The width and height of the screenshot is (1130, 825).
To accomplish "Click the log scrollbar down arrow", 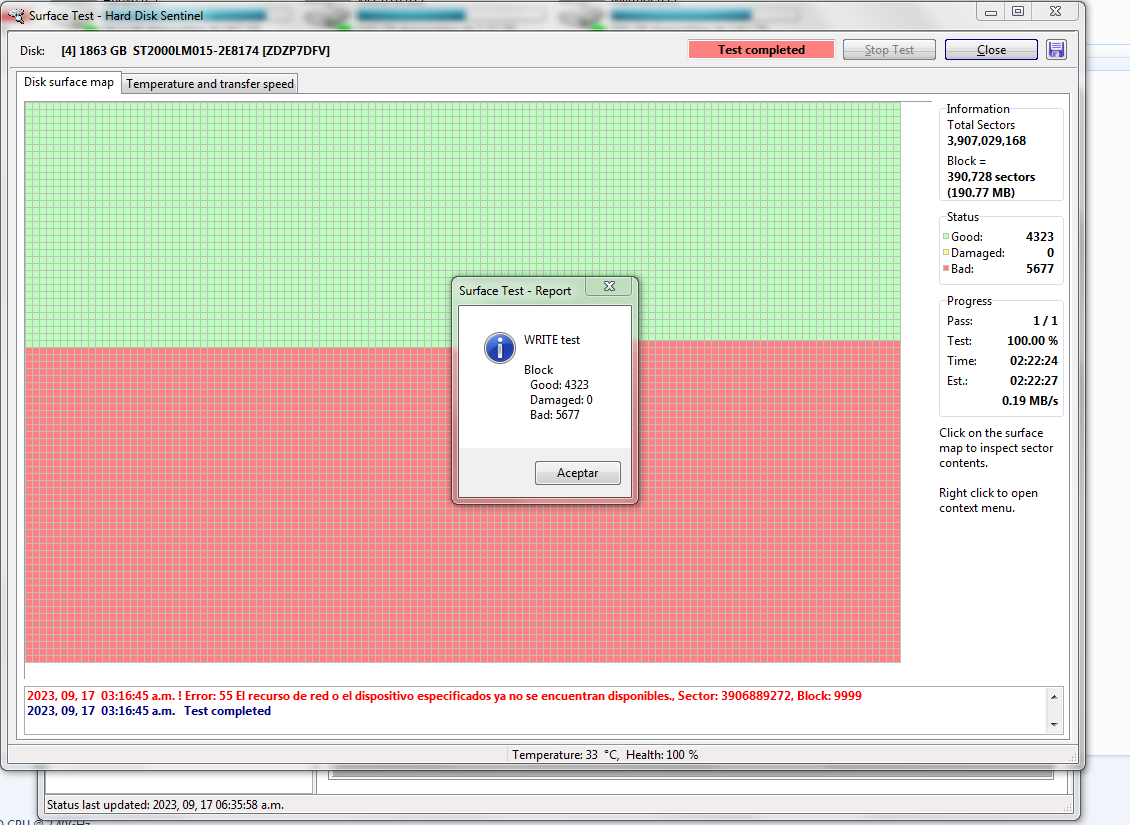I will 1053,724.
